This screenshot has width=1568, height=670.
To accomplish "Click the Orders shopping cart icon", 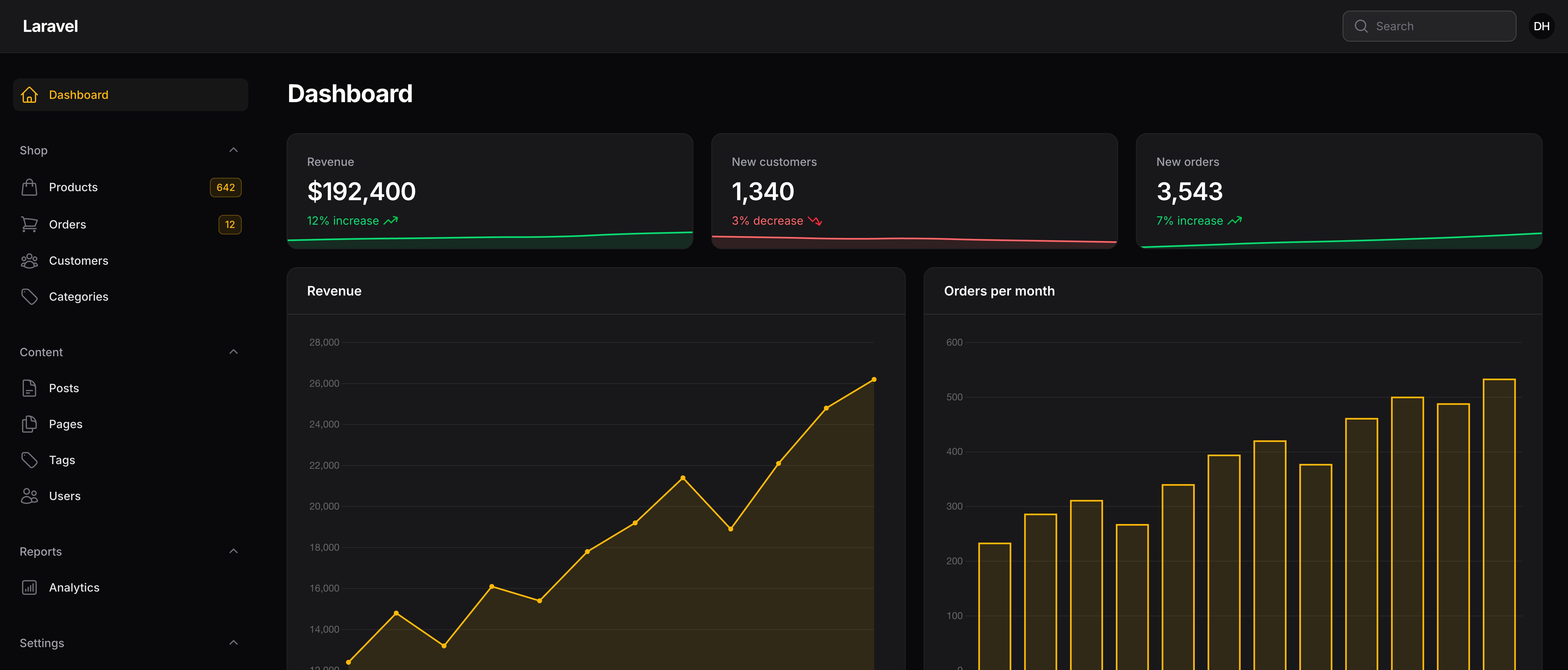I will point(29,224).
